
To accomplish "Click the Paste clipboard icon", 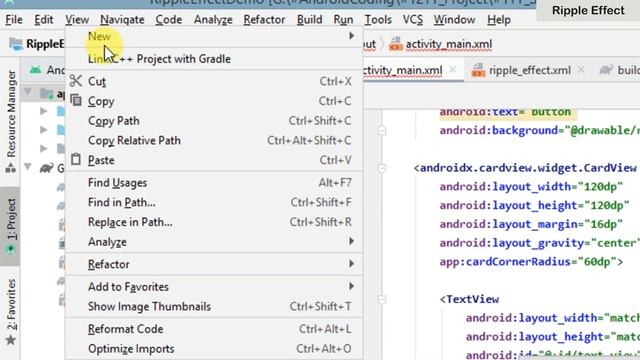I will click(76, 159).
